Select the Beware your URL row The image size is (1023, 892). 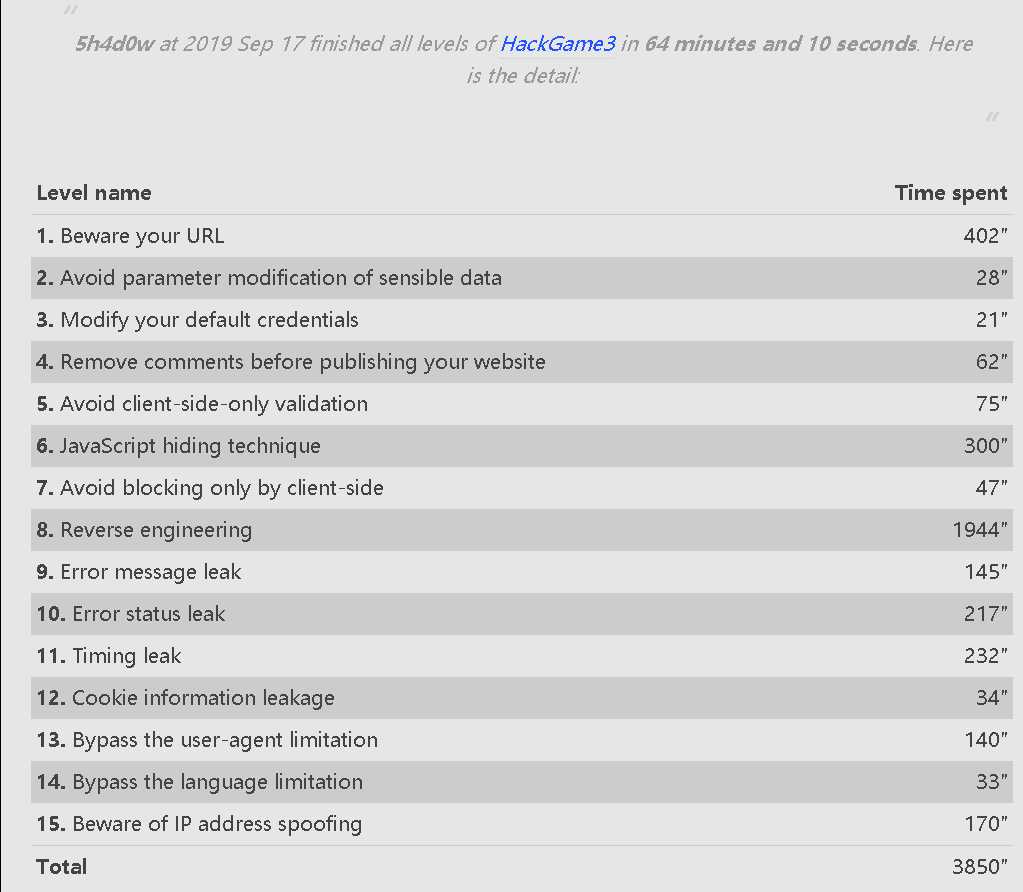point(142,236)
